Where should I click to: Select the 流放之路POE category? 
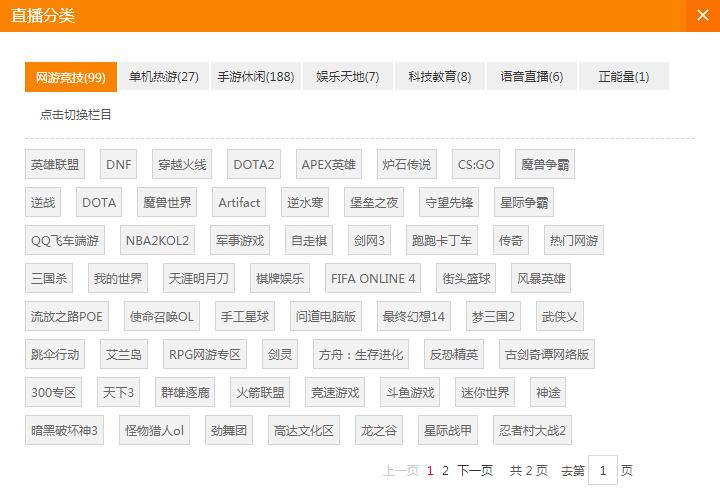pos(67,316)
